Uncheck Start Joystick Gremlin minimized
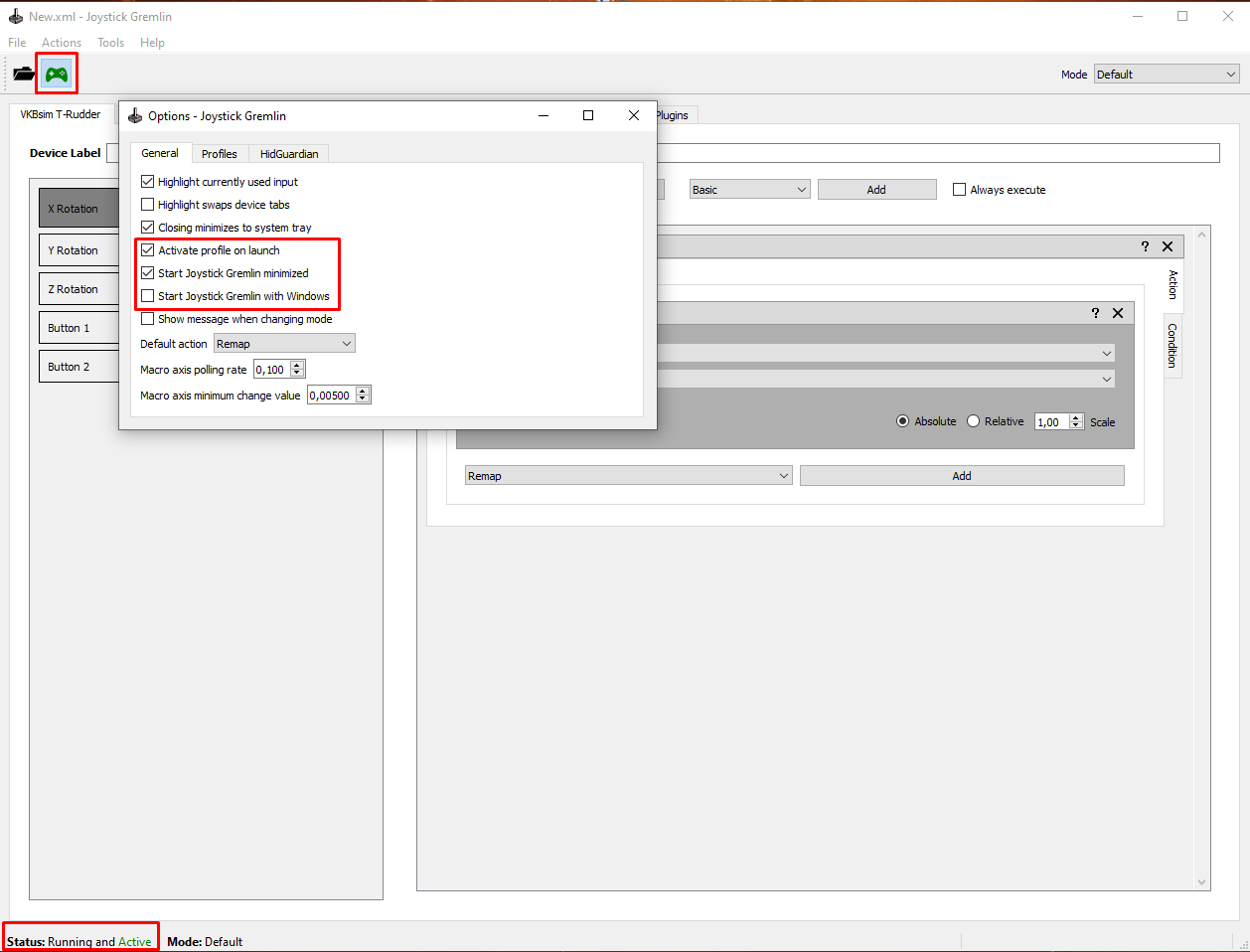1250x952 pixels. click(x=147, y=273)
